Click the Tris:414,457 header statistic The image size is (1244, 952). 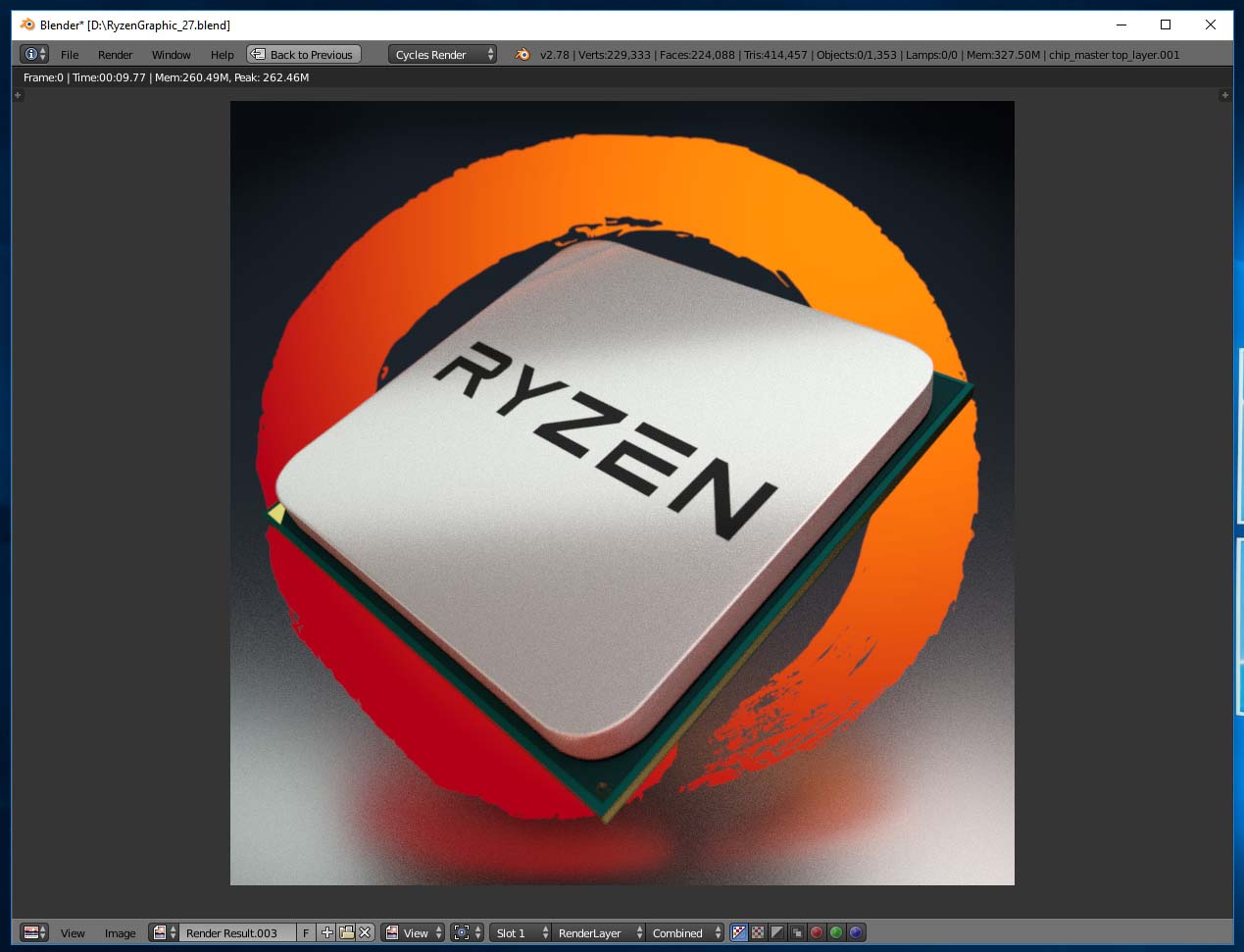pyautogui.click(x=775, y=55)
